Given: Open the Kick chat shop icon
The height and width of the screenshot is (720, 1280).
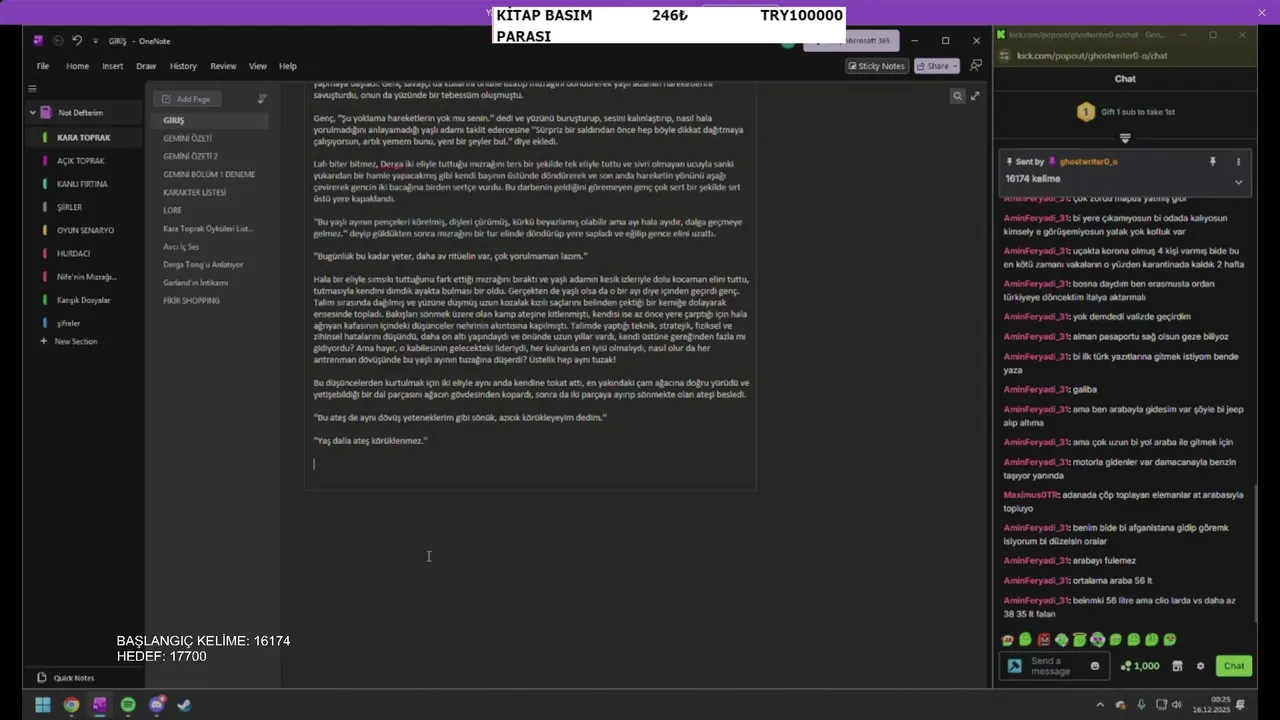Looking at the screenshot, I should coord(1177,666).
